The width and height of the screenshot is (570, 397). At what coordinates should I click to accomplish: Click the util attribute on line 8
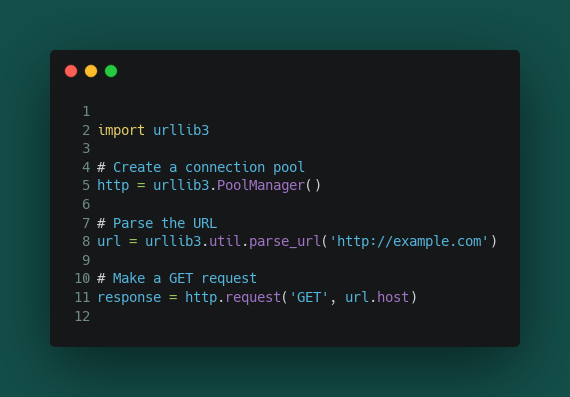[x=225, y=241]
